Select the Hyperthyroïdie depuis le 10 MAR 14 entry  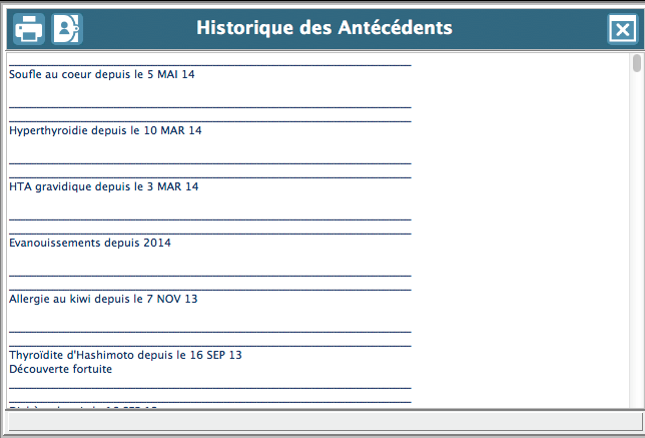[x=105, y=130]
